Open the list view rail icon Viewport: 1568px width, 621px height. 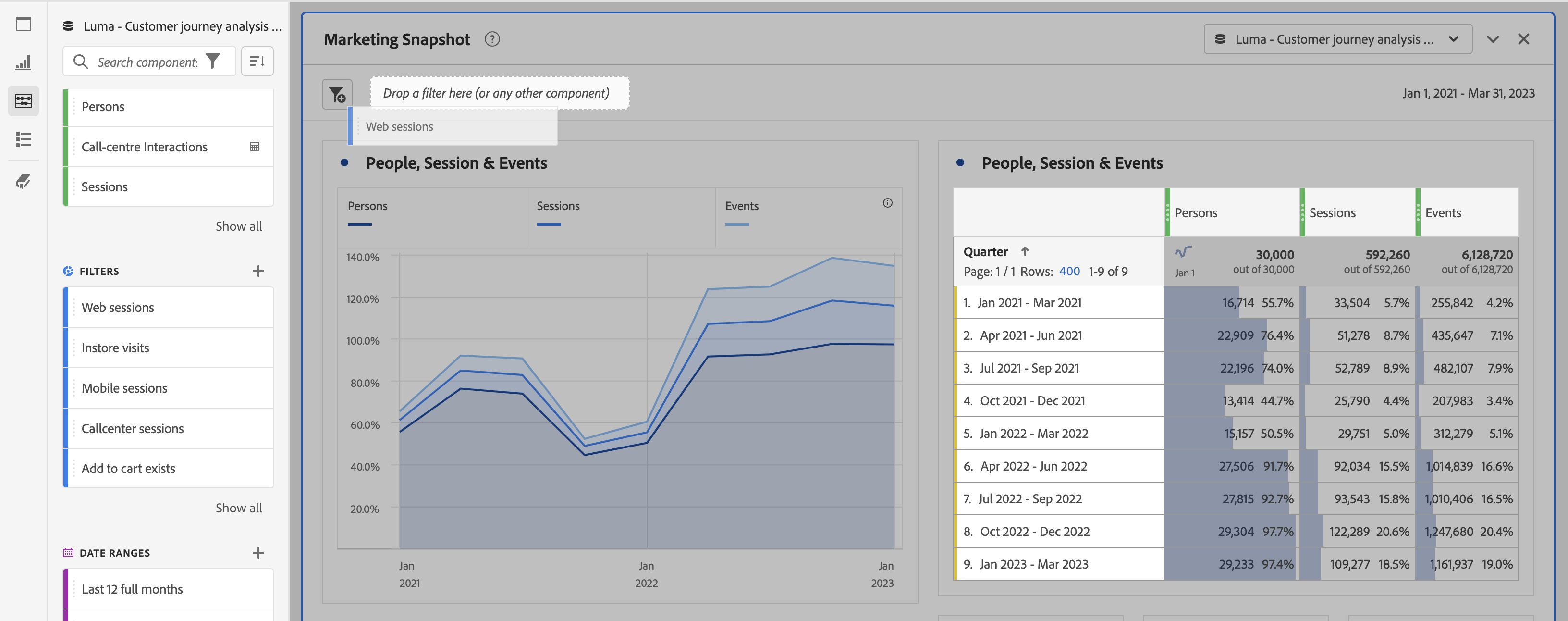[23, 139]
